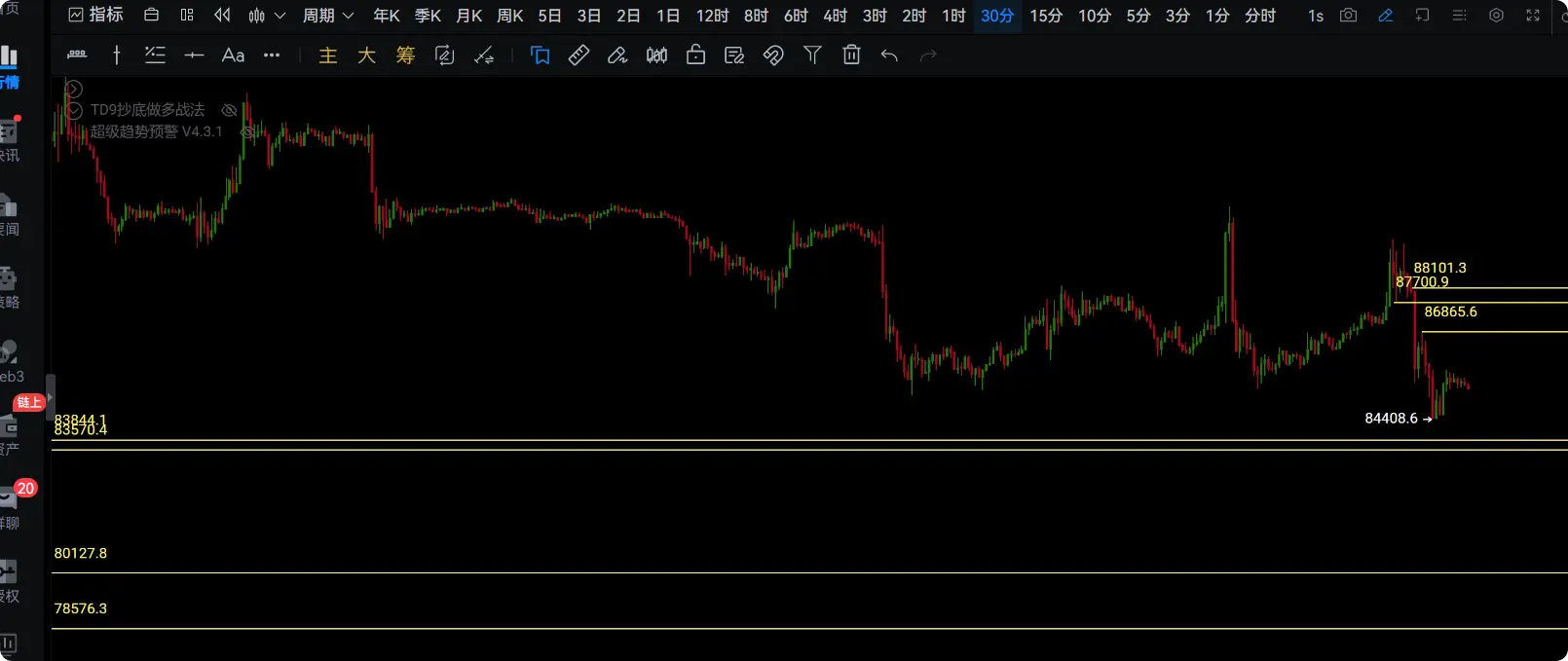The height and width of the screenshot is (661, 1568).
Task: Click the 88101.3 price line label
Action: click(1439, 268)
